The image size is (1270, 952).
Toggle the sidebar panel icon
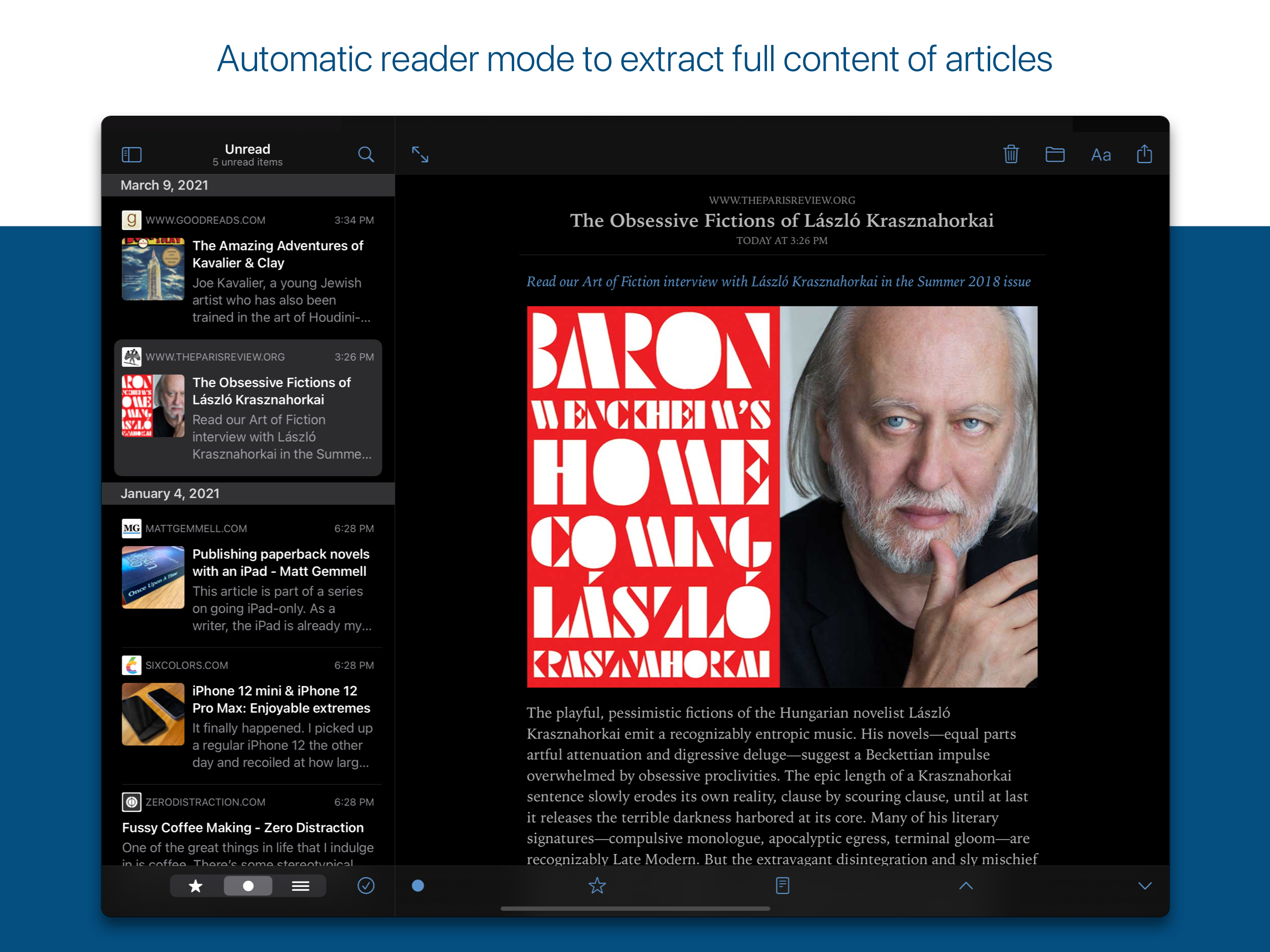click(132, 154)
